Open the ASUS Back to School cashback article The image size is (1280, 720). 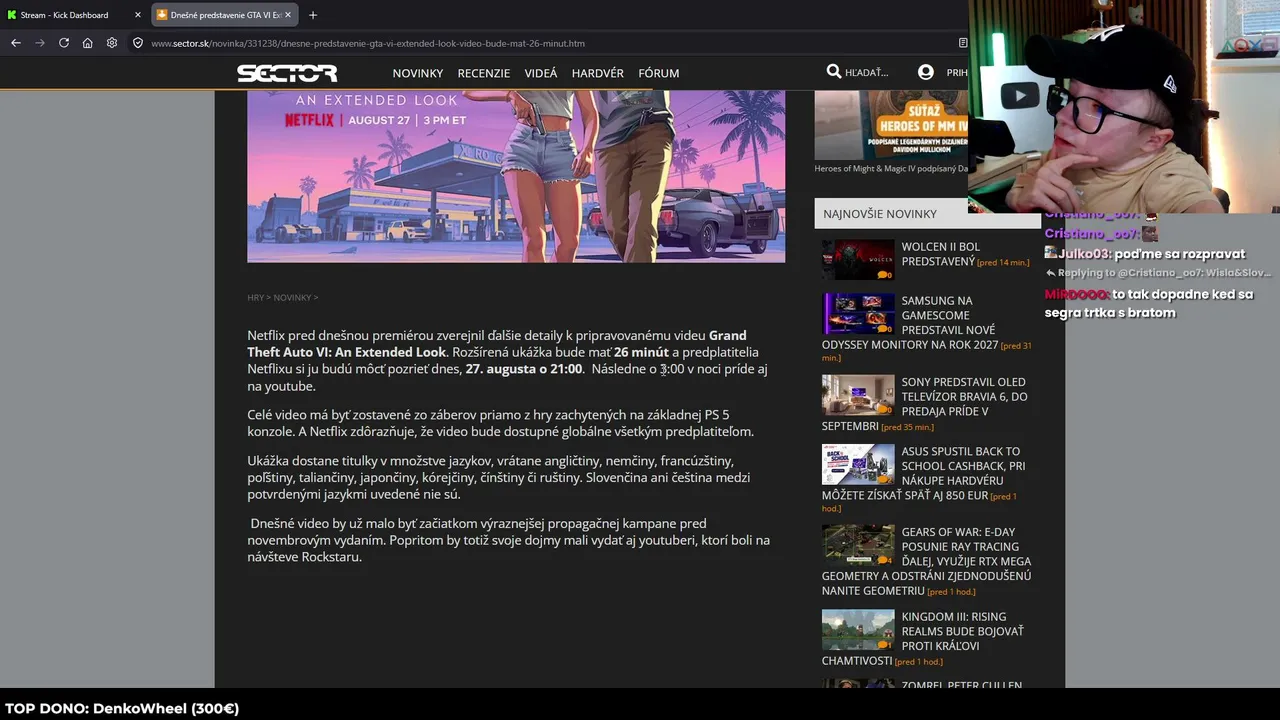tap(923, 473)
